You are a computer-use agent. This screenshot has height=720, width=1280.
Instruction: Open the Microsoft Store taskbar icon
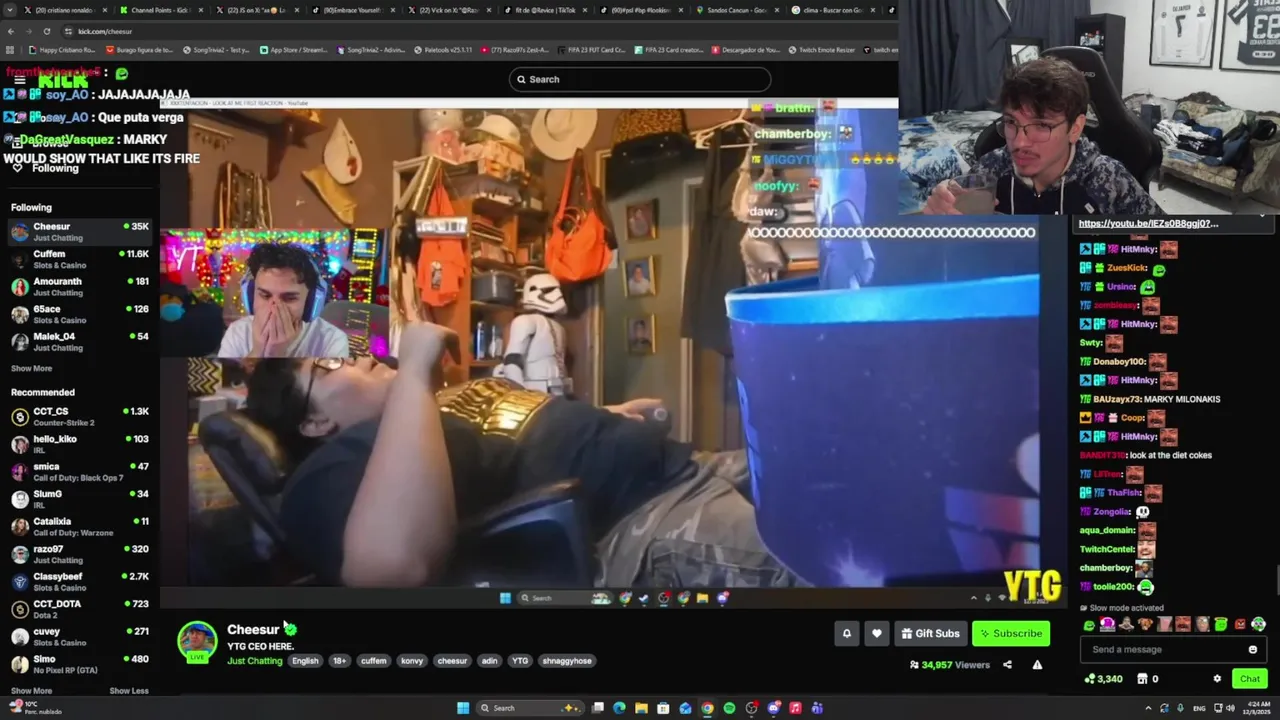tap(663, 708)
